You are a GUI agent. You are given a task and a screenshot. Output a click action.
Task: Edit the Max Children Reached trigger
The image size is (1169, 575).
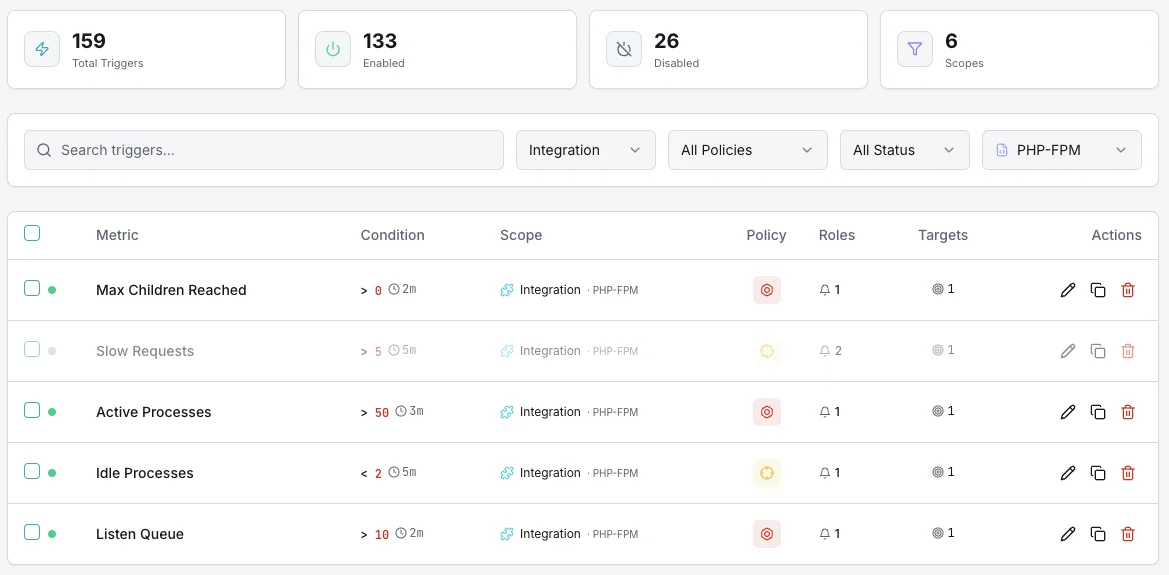click(1068, 290)
